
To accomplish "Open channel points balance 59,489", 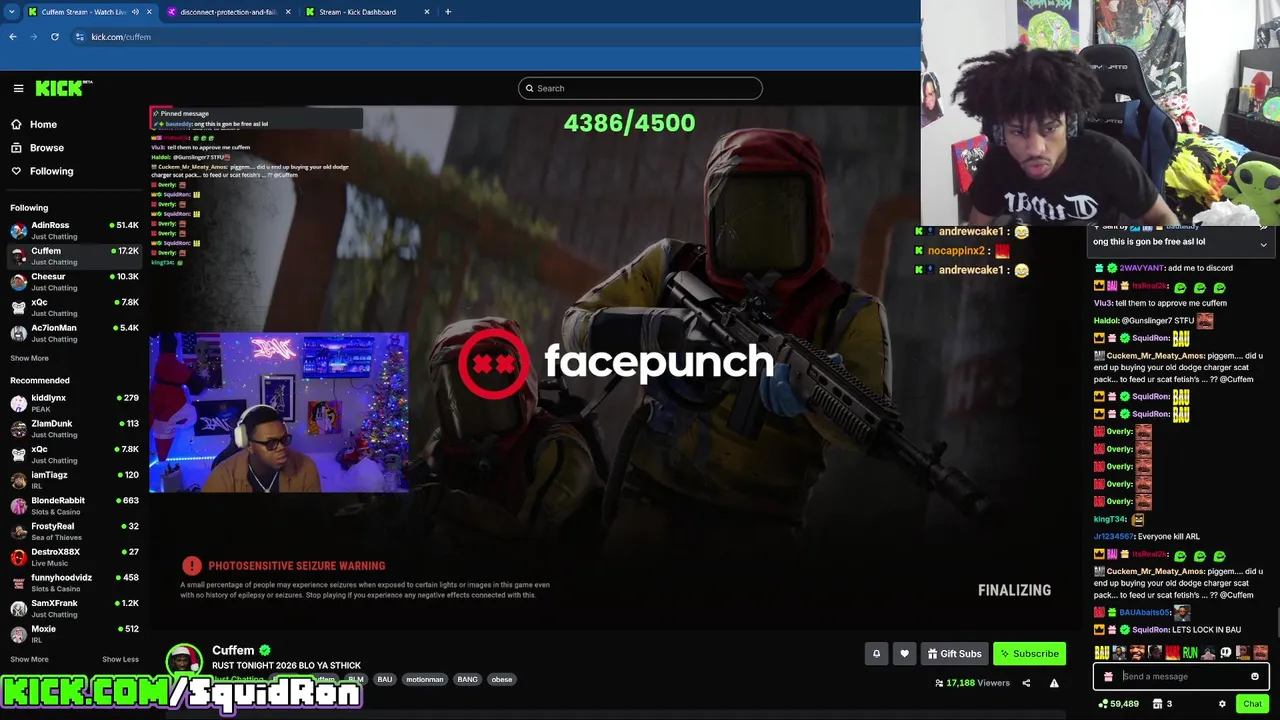I will click(x=1118, y=704).
